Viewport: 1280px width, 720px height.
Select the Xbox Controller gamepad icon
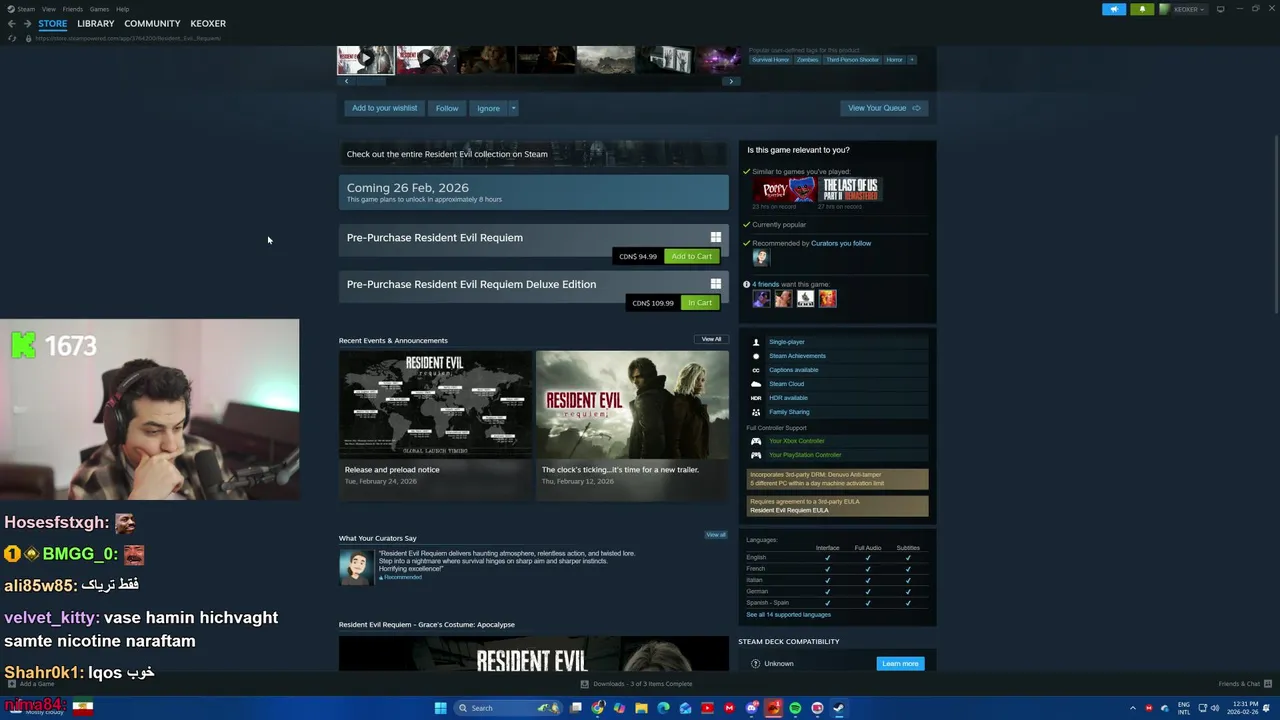point(756,441)
